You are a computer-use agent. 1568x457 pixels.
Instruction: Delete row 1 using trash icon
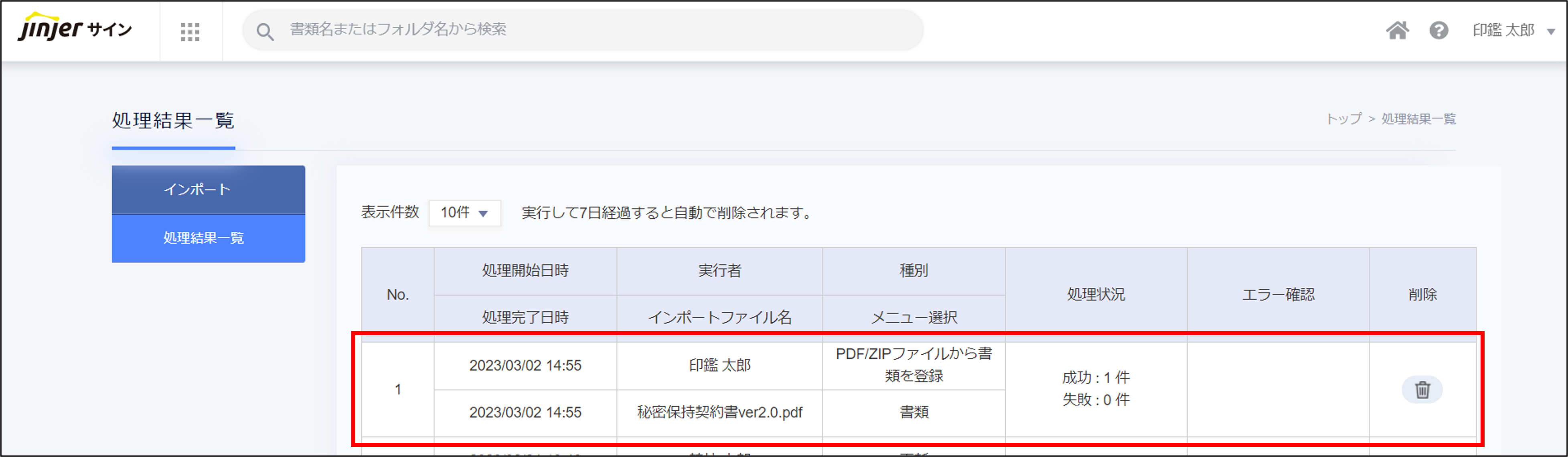pos(1422,389)
